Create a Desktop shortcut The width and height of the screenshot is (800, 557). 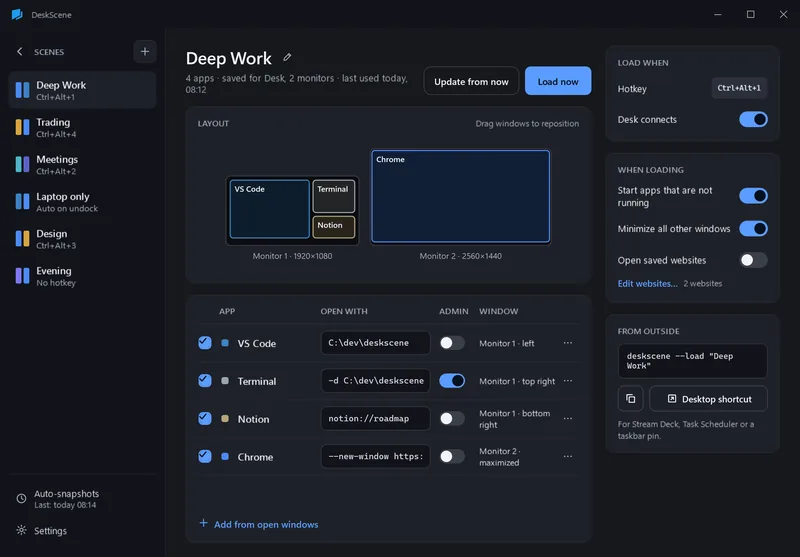pos(708,398)
